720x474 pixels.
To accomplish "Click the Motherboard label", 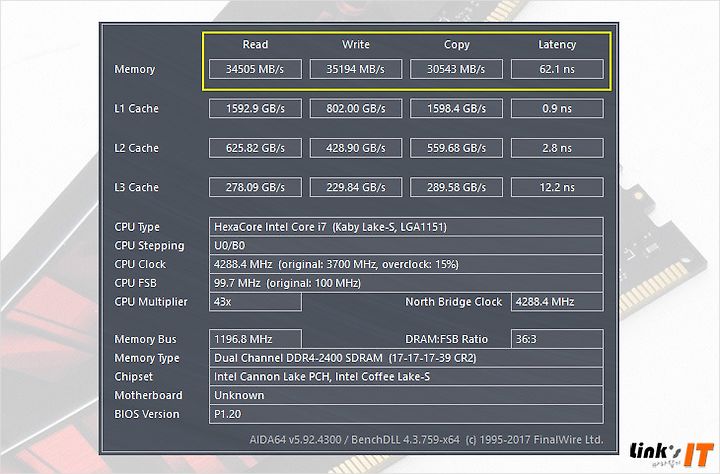I will (x=148, y=395).
